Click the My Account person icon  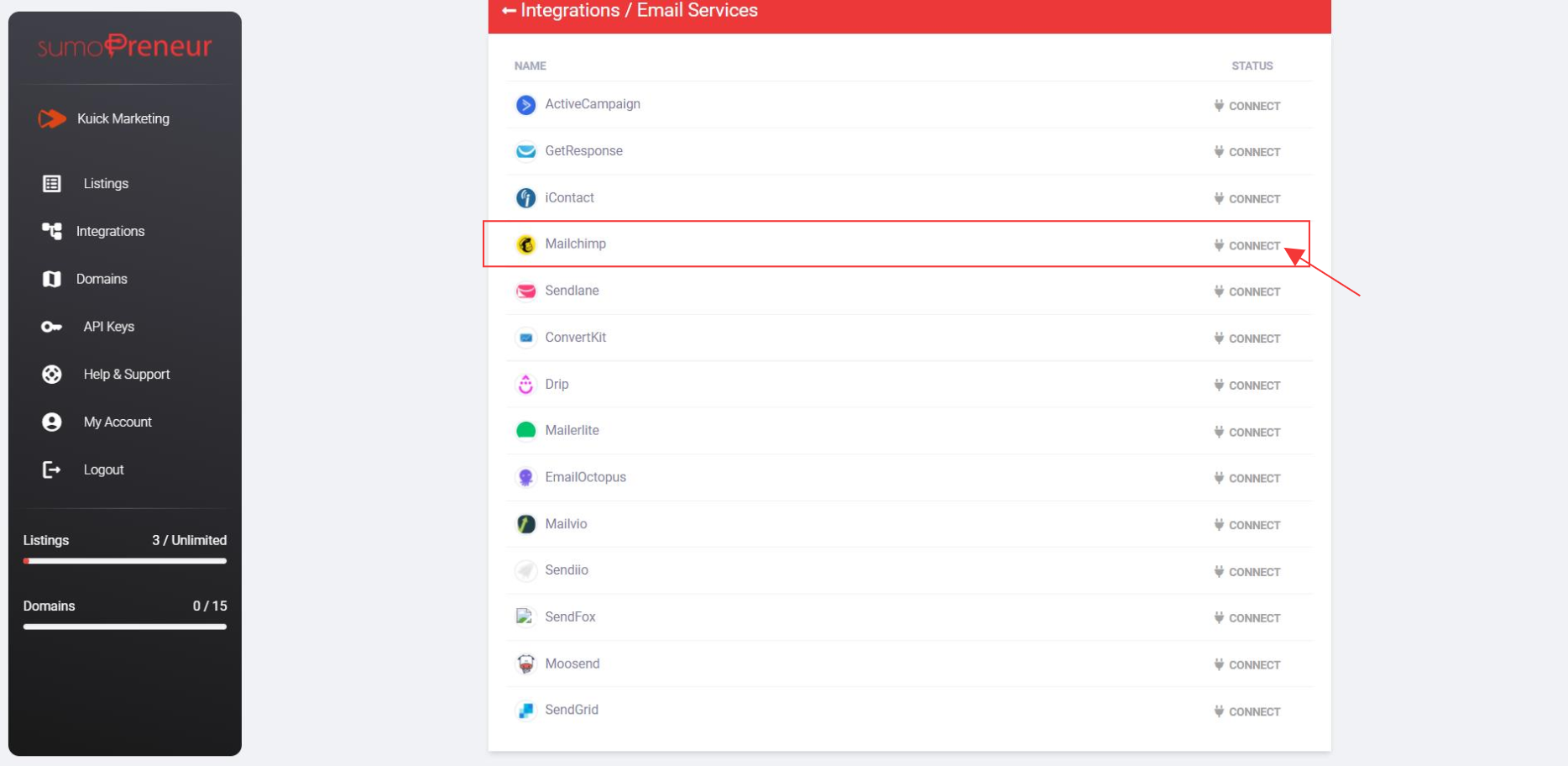[52, 422]
